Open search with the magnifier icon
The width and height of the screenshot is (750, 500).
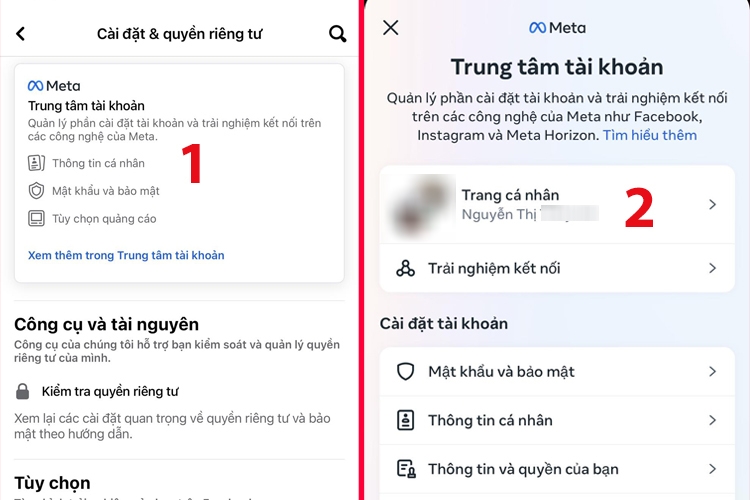337,33
